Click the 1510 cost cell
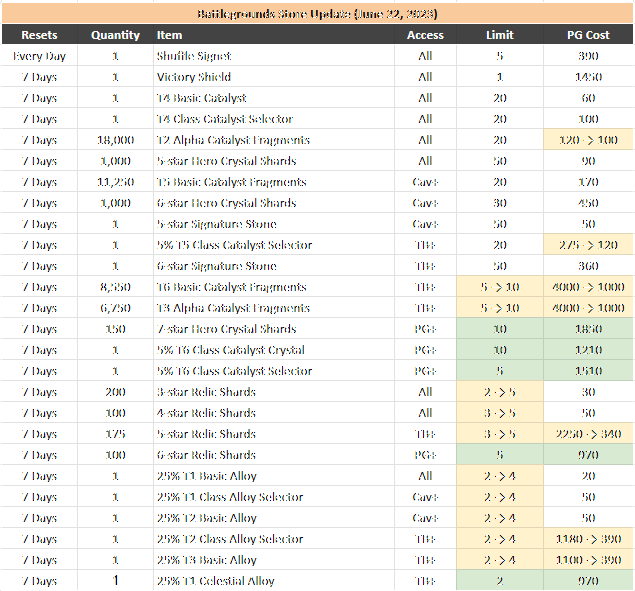Screen dimensions: 635x591 pos(588,371)
